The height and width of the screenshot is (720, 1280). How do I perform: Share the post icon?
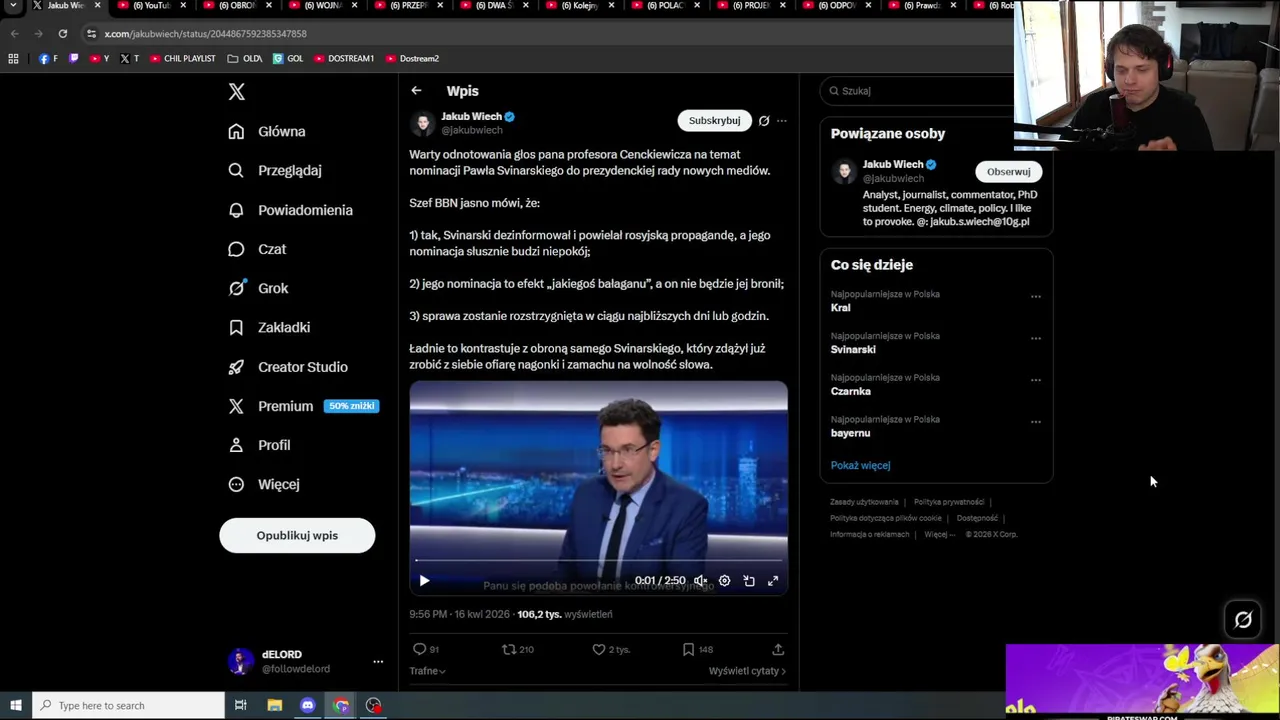(x=778, y=649)
